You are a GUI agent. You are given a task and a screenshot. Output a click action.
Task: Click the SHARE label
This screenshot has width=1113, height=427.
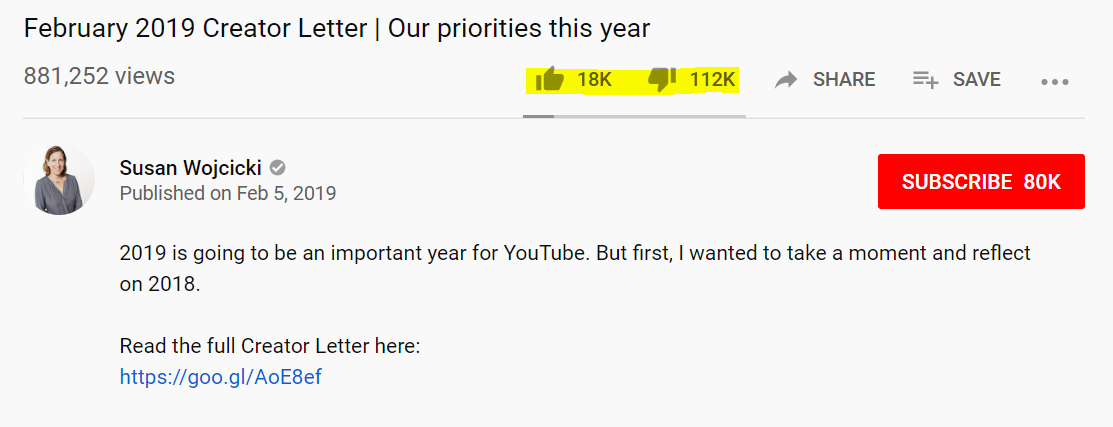tap(844, 80)
